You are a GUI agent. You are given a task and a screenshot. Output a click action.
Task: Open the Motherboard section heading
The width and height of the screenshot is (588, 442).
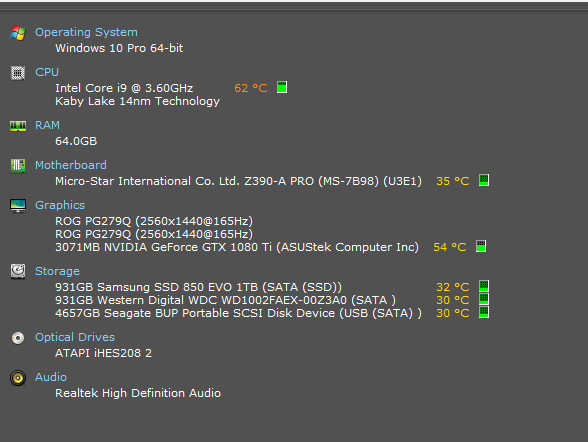(71, 165)
